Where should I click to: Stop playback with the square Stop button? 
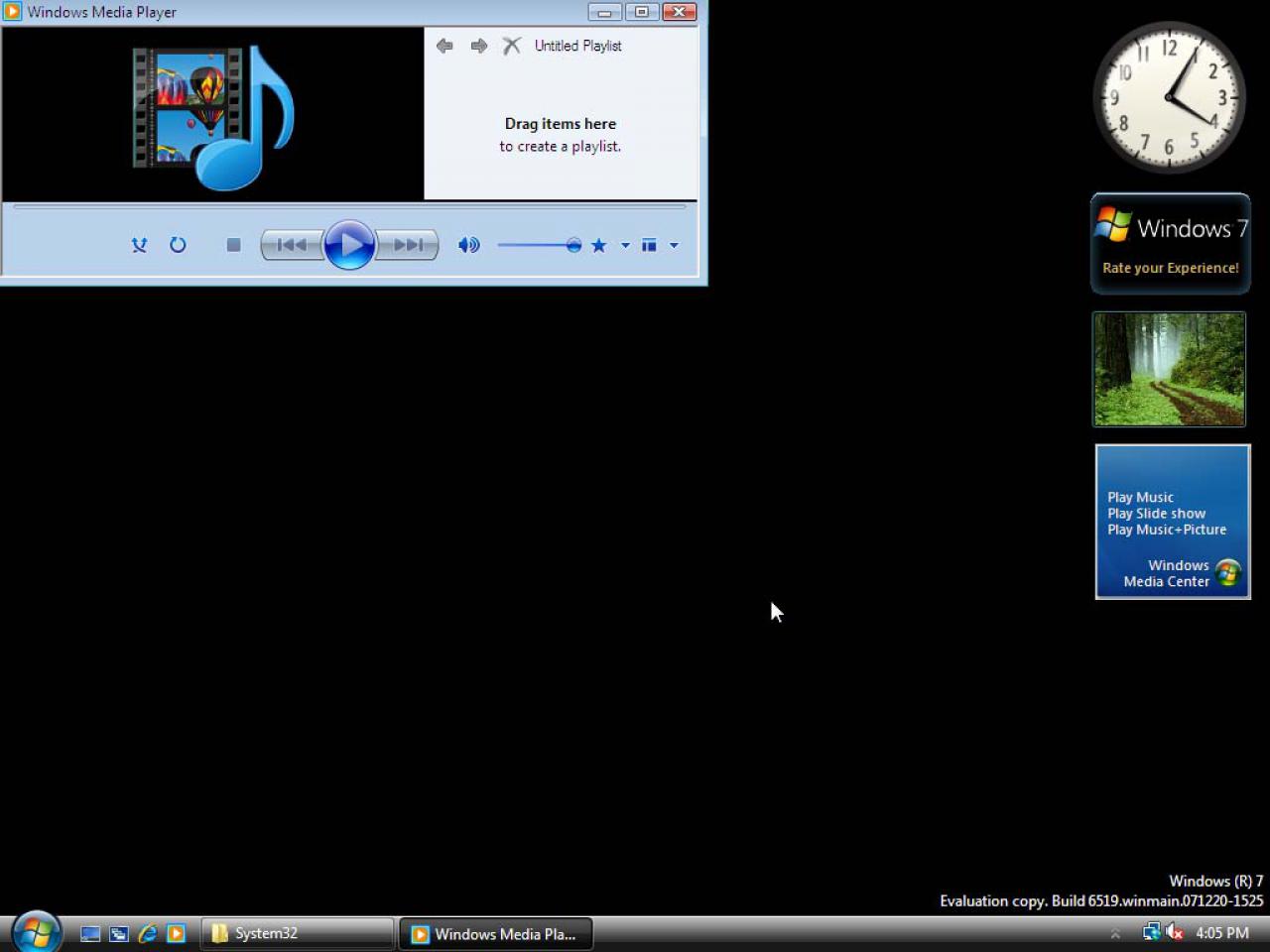coord(233,245)
